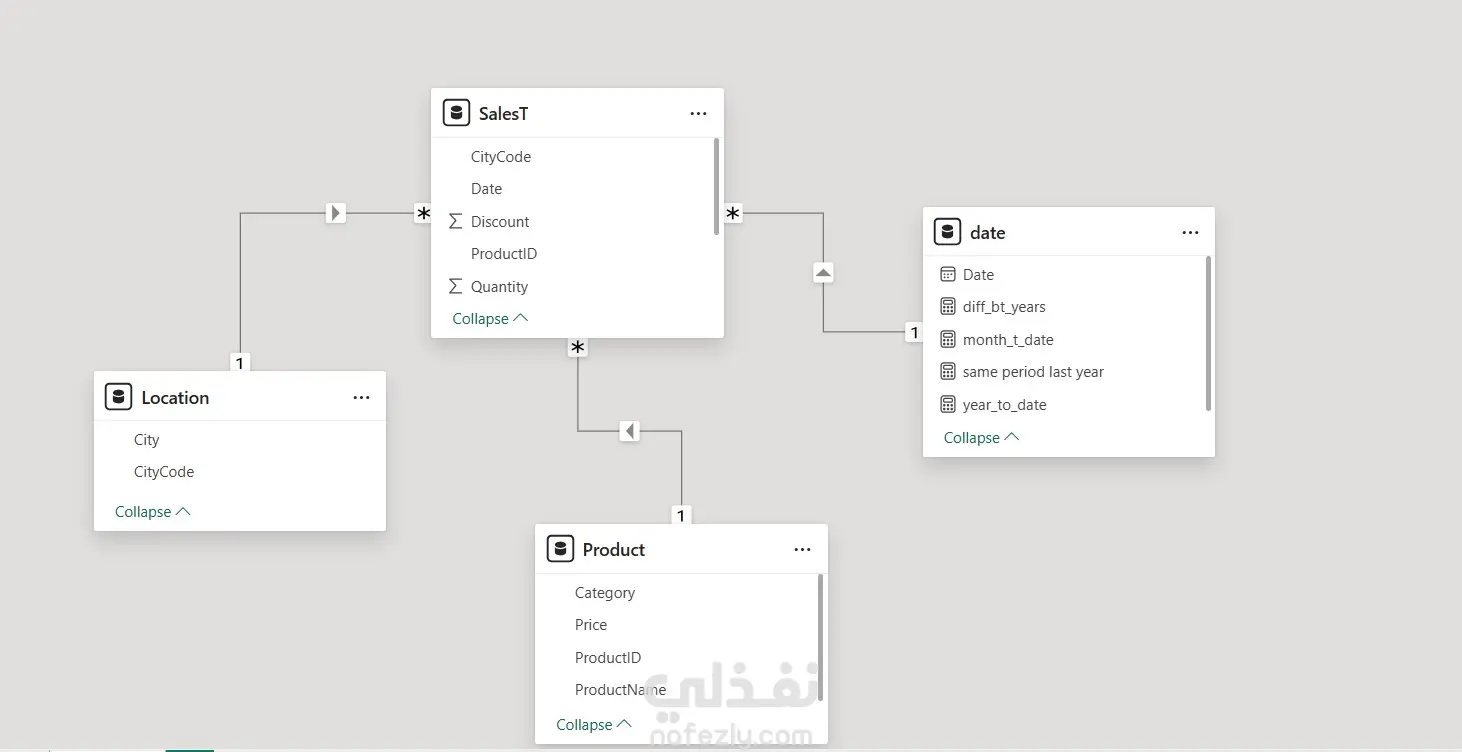Open the Product table more options menu
The height and width of the screenshot is (752, 1462).
(x=802, y=550)
